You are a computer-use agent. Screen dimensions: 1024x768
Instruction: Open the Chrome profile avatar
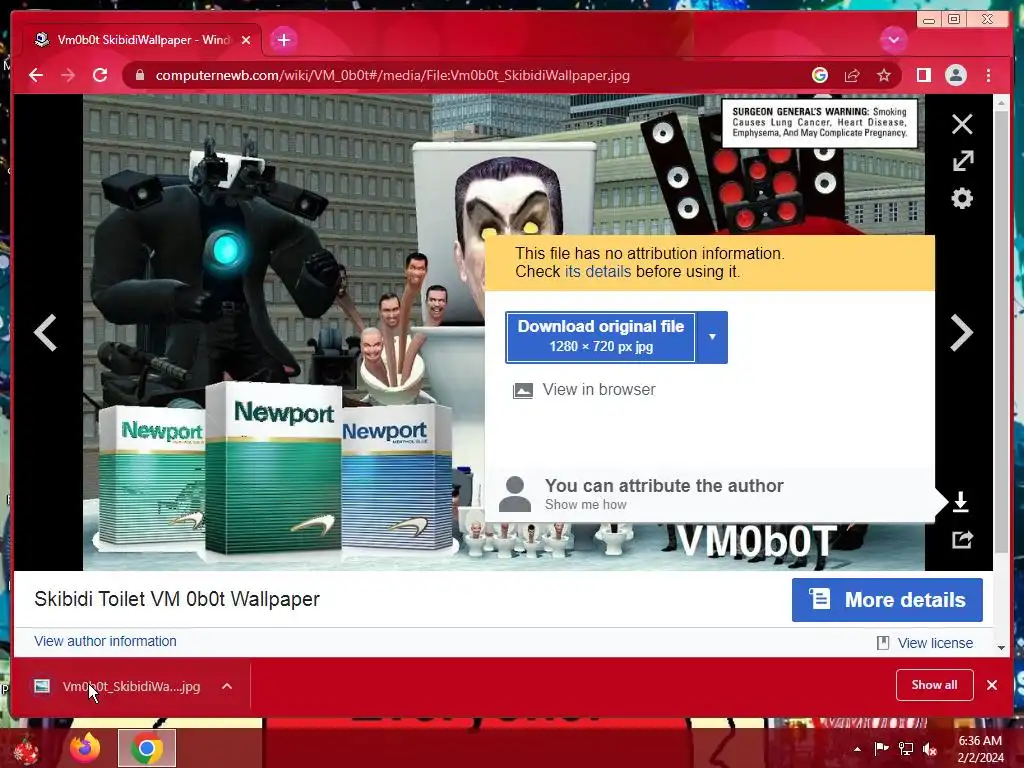coord(955,75)
